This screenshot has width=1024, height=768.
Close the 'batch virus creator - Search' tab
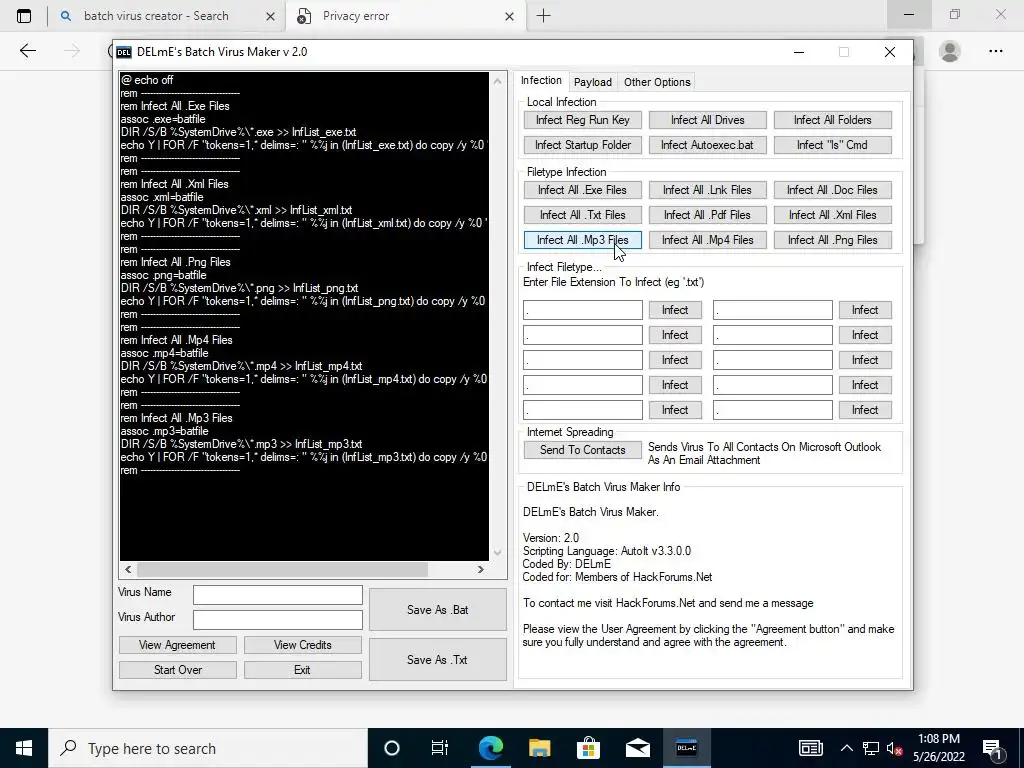270,16
